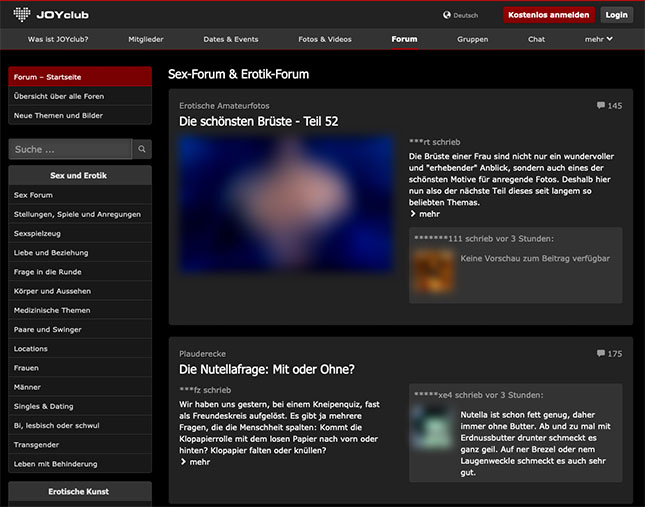645x507 pixels.
Task: Open 'Liebe und Beziehung' forum
Action: (80, 252)
